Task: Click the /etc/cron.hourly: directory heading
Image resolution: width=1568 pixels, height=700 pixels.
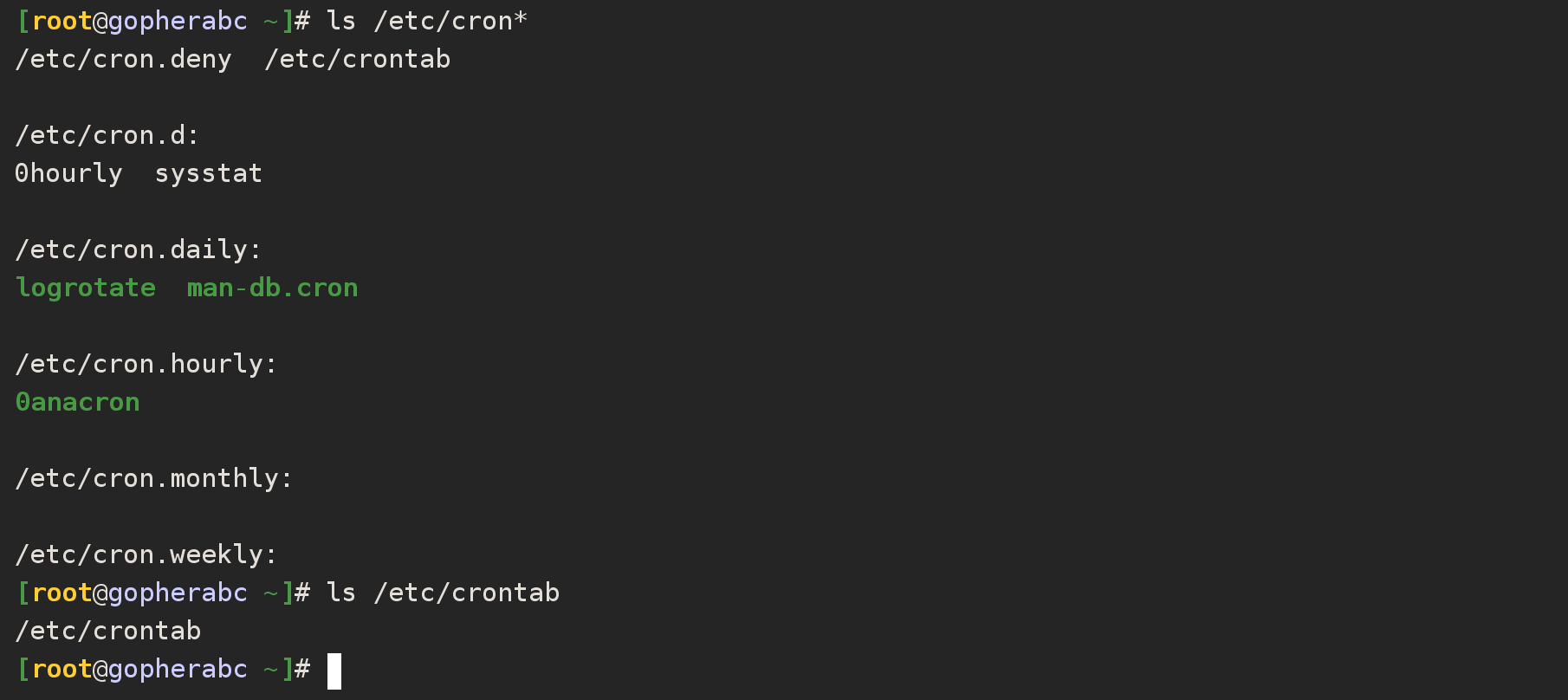Action: 146,364
